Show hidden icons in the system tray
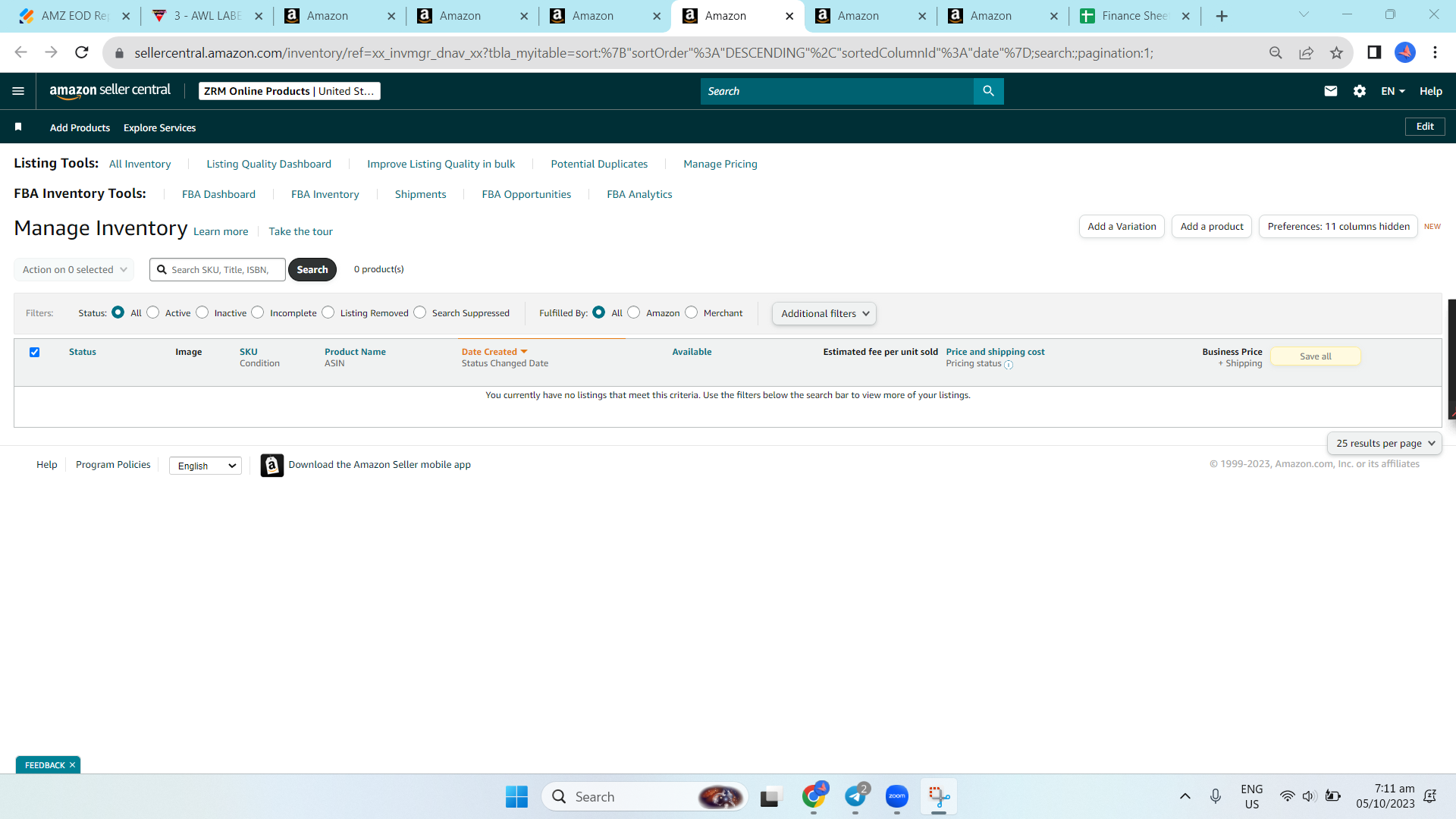This screenshot has width=1456, height=819. [x=1185, y=796]
